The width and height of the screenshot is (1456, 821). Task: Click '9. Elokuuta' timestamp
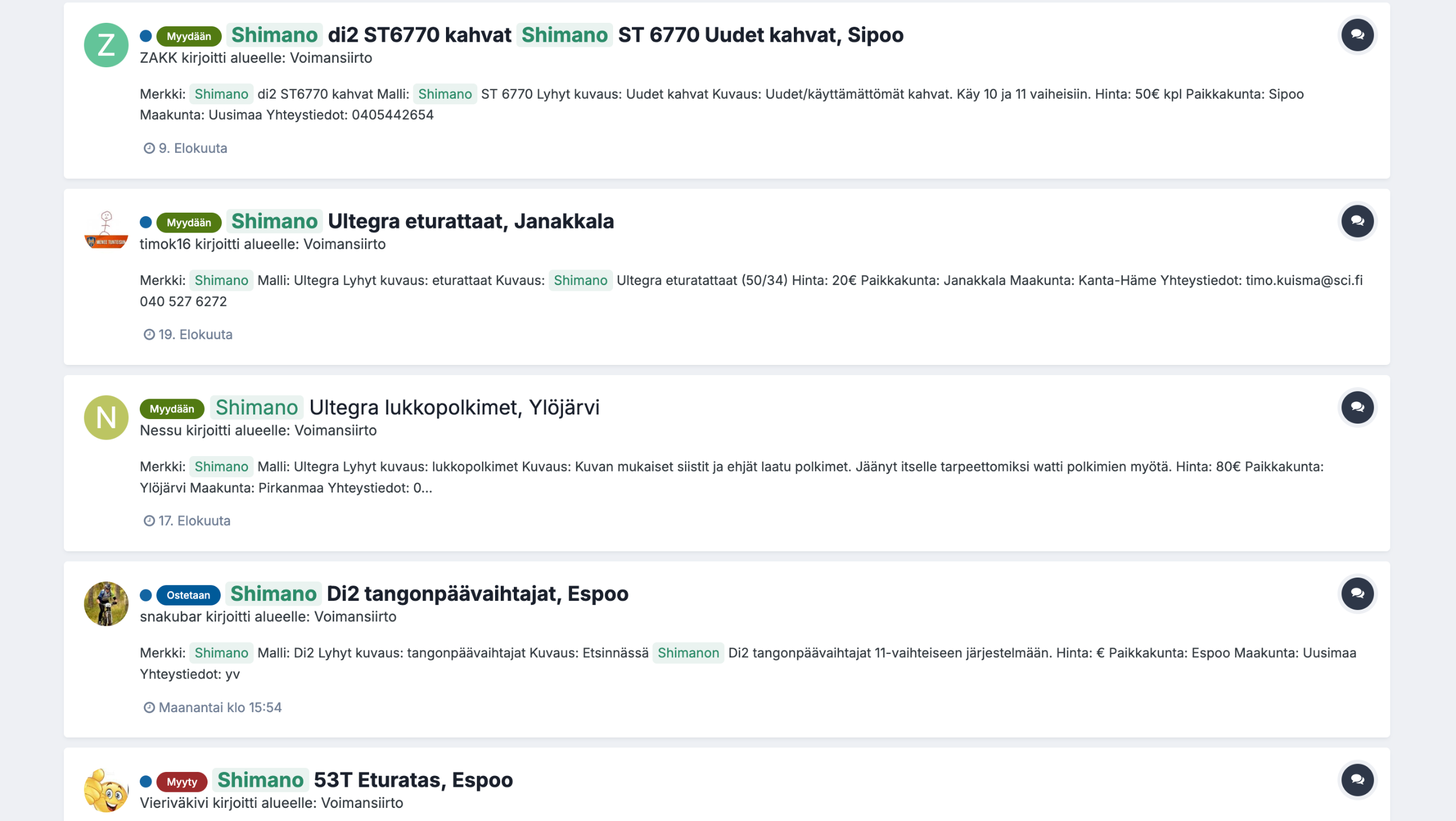(x=193, y=148)
